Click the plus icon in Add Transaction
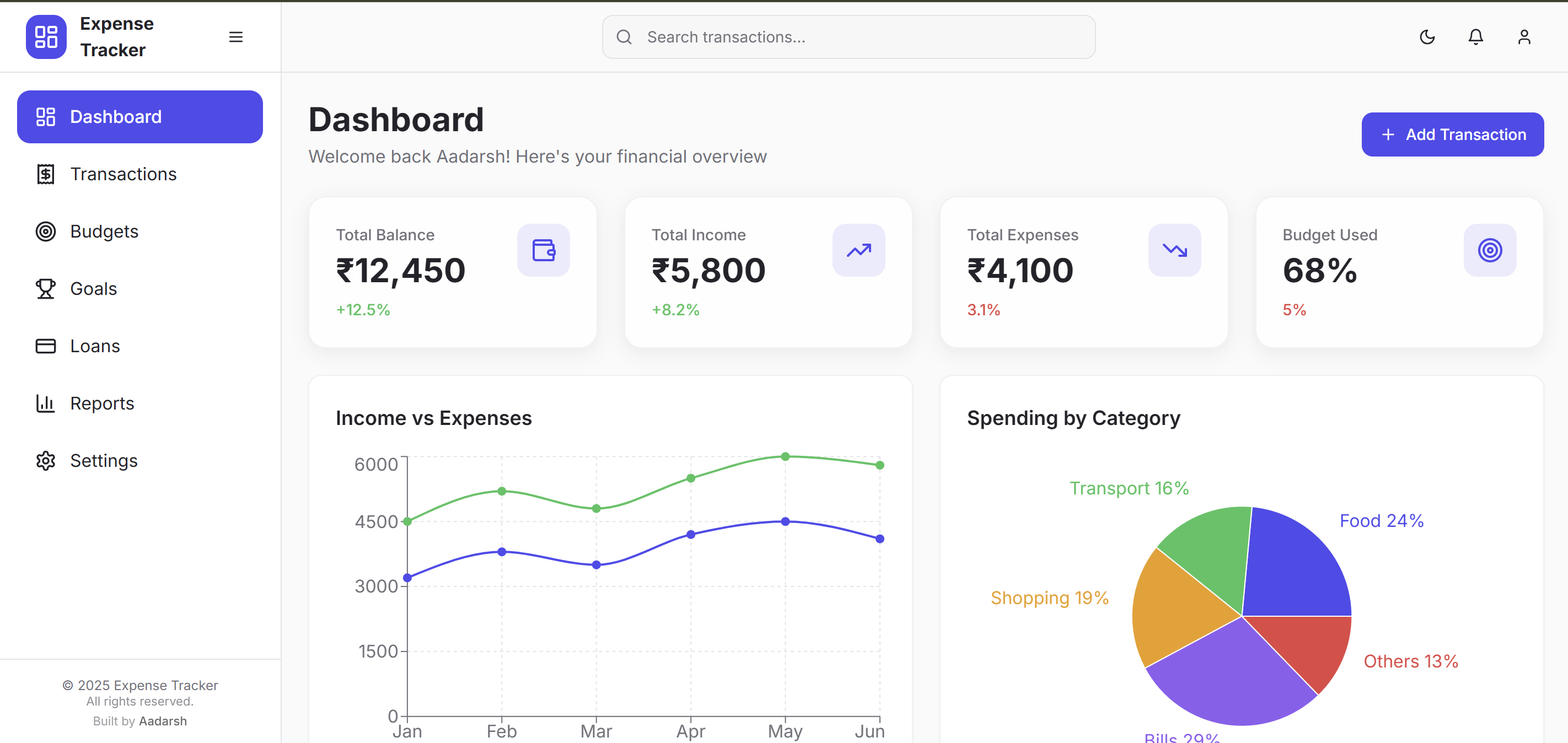 (x=1388, y=134)
